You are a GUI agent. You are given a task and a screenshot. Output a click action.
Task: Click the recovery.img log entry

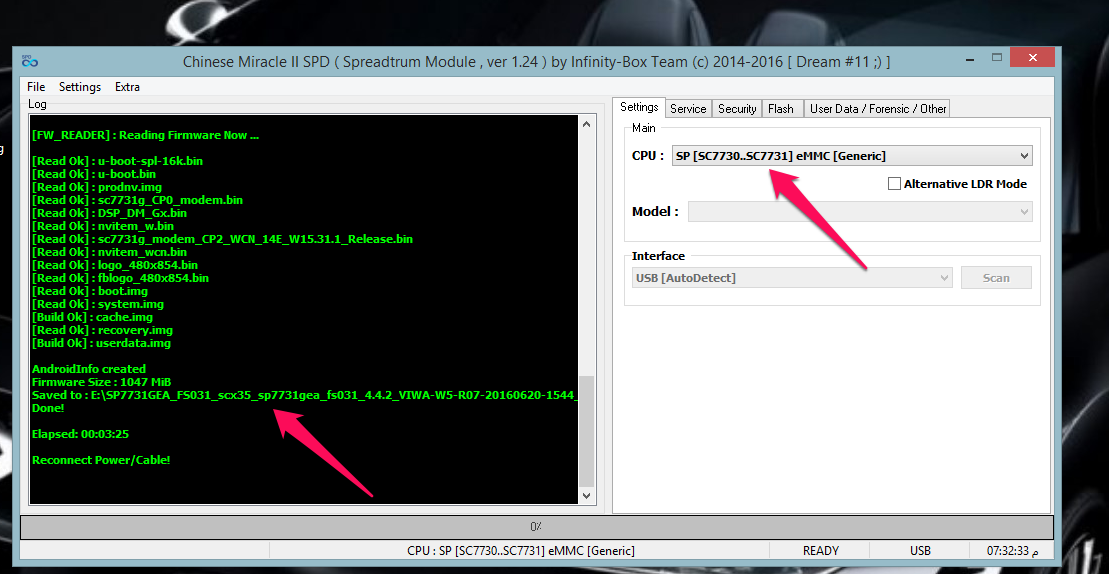103,330
